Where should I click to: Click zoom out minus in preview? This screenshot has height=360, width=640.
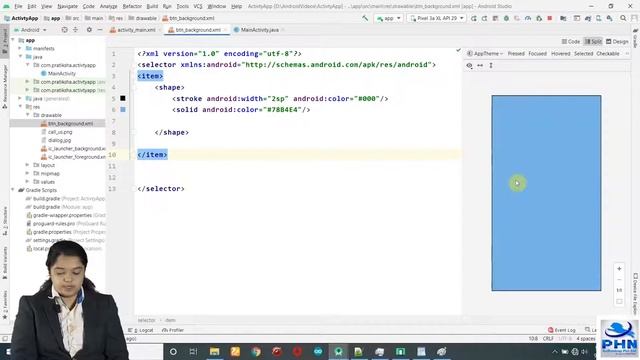pyautogui.click(x=619, y=280)
